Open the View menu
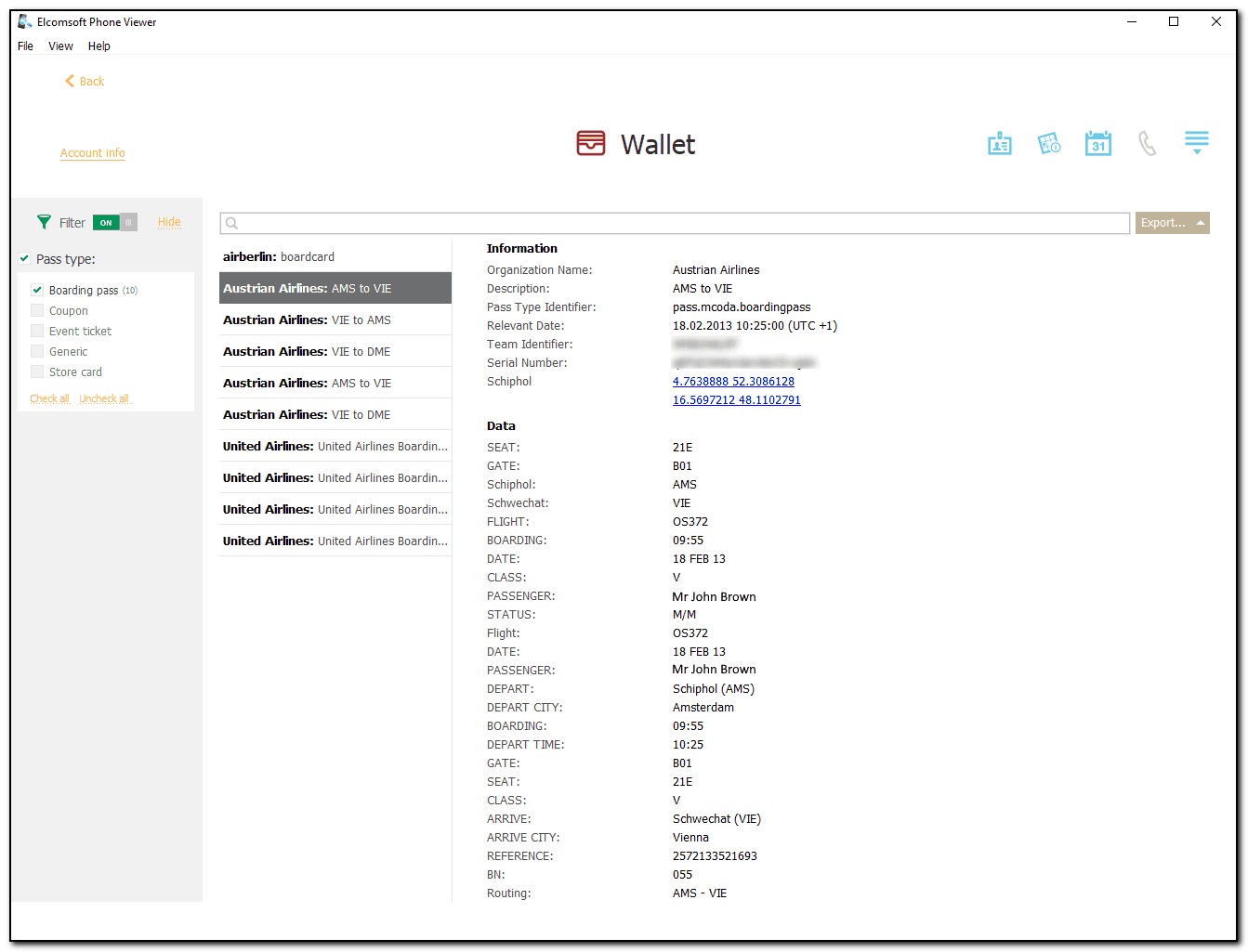Screen dimensions: 1248x952 point(60,46)
